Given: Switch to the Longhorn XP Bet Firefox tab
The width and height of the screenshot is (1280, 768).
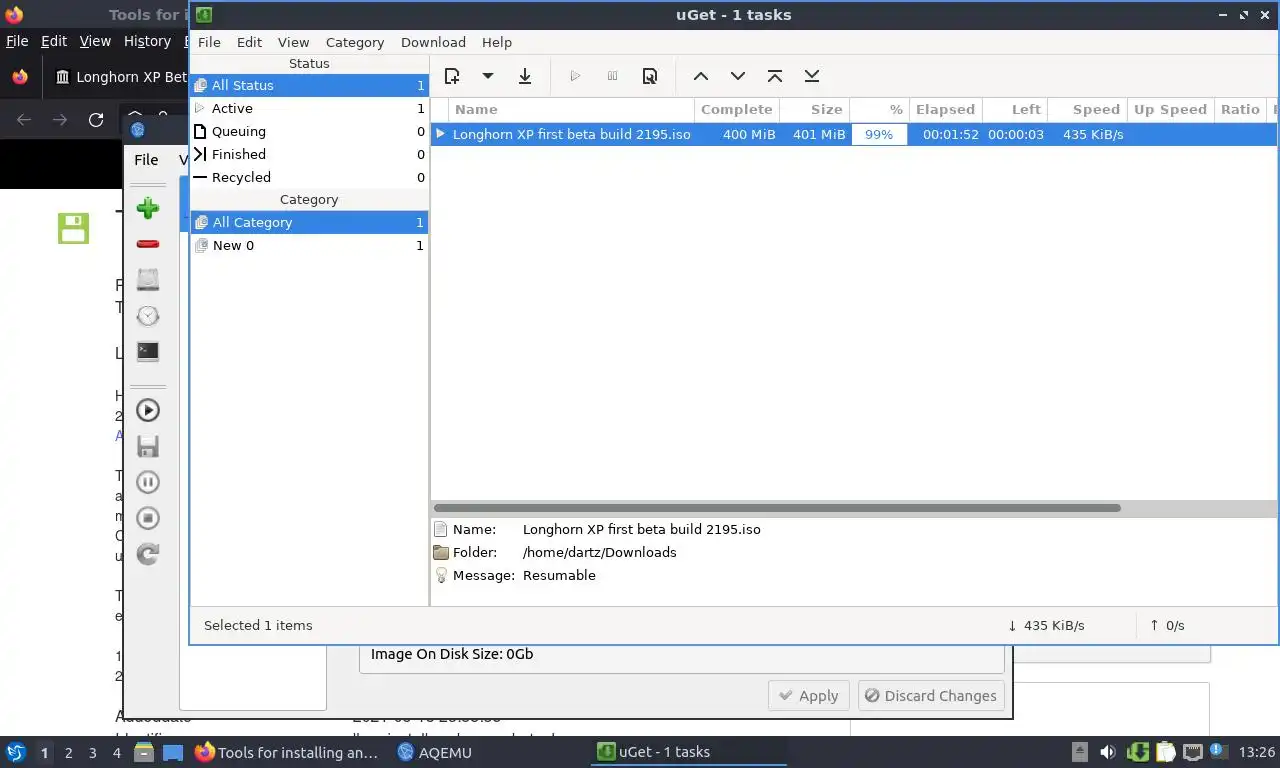Looking at the screenshot, I should [120, 77].
